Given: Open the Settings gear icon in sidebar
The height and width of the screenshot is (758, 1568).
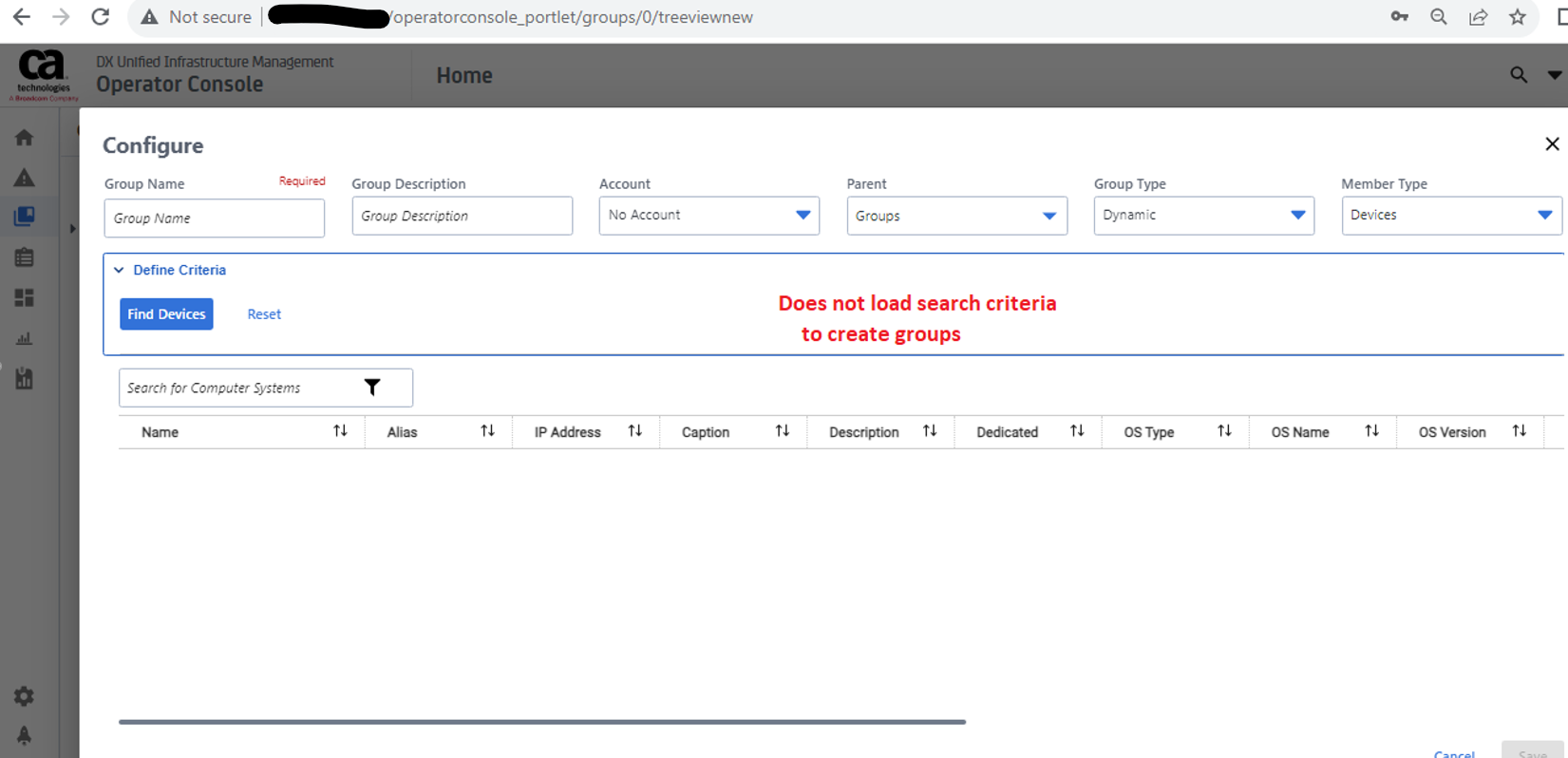Looking at the screenshot, I should click(x=25, y=696).
